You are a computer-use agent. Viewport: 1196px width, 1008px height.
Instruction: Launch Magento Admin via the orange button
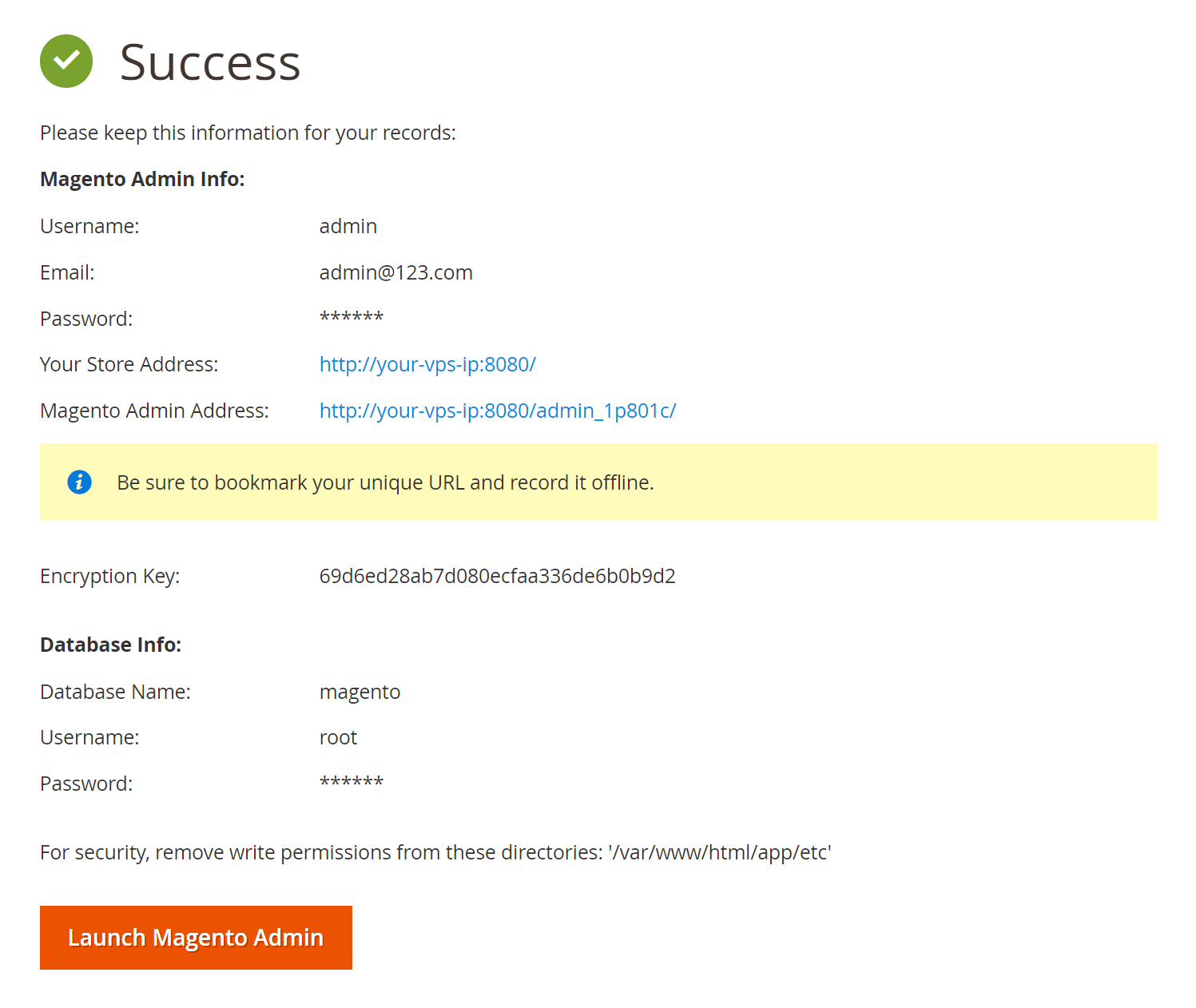pyautogui.click(x=196, y=938)
